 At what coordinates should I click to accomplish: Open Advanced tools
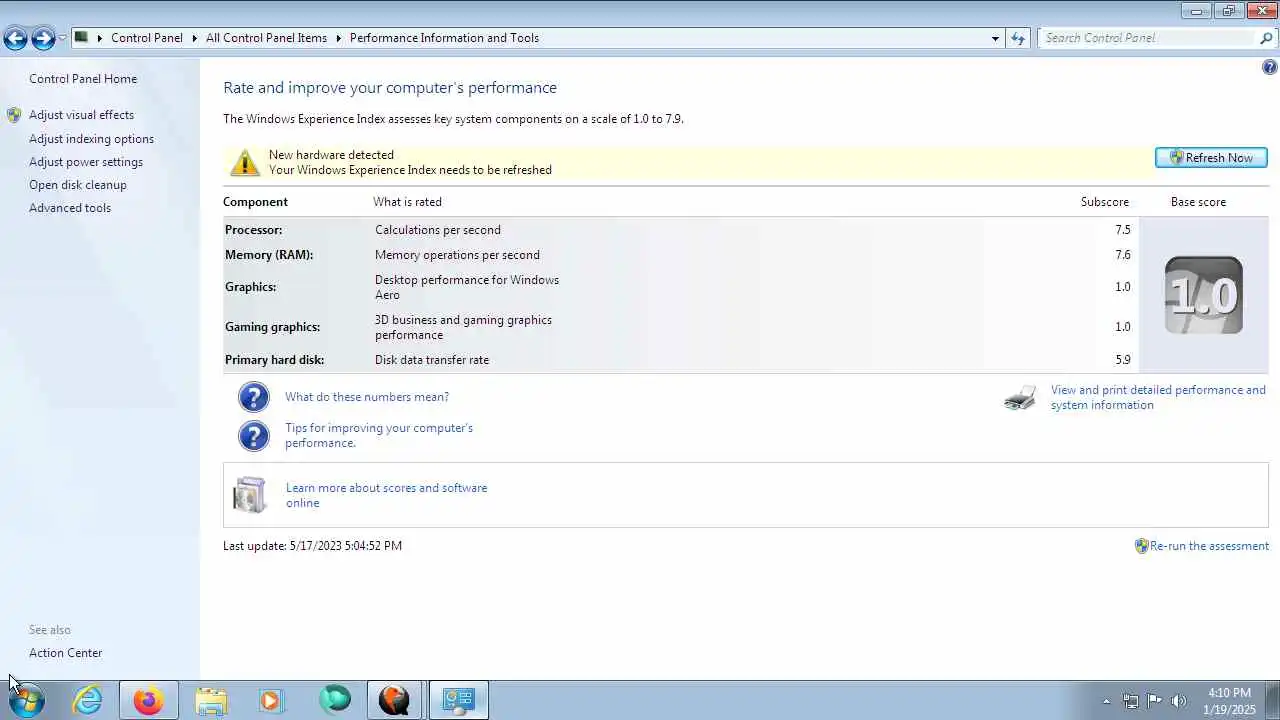pyautogui.click(x=70, y=208)
